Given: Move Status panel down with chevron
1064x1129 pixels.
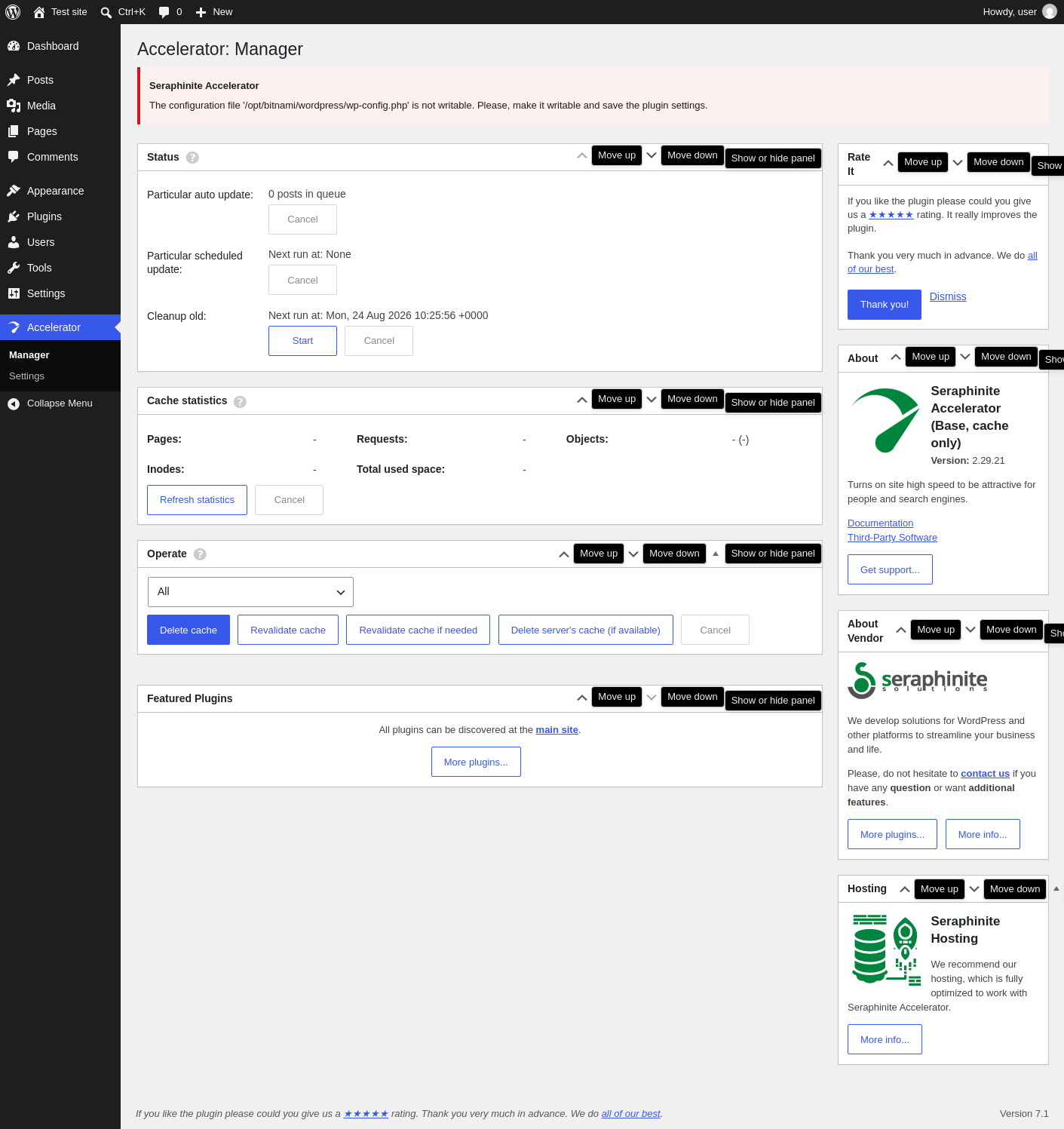Looking at the screenshot, I should (x=652, y=155).
